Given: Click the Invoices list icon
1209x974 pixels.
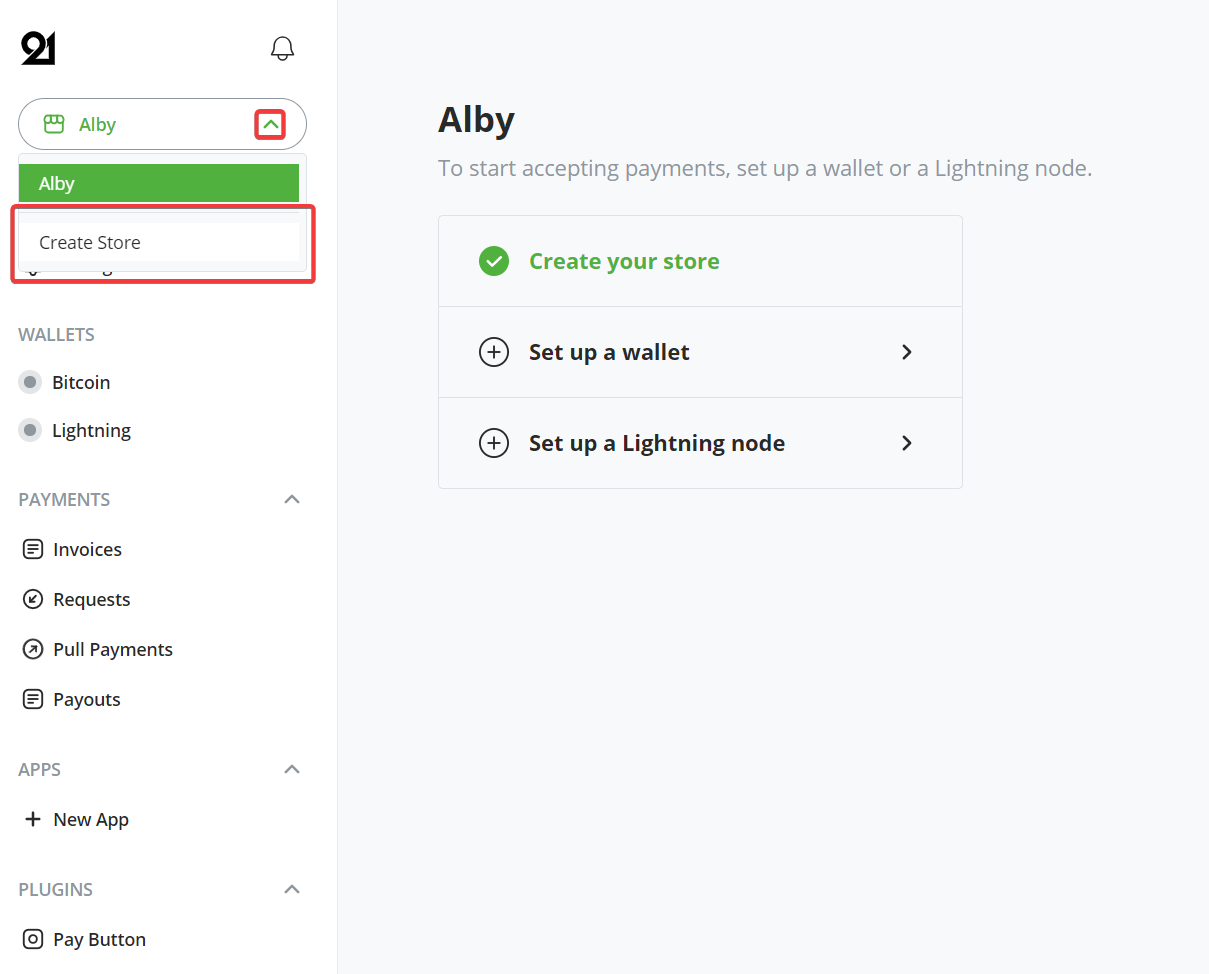Looking at the screenshot, I should coord(33,549).
